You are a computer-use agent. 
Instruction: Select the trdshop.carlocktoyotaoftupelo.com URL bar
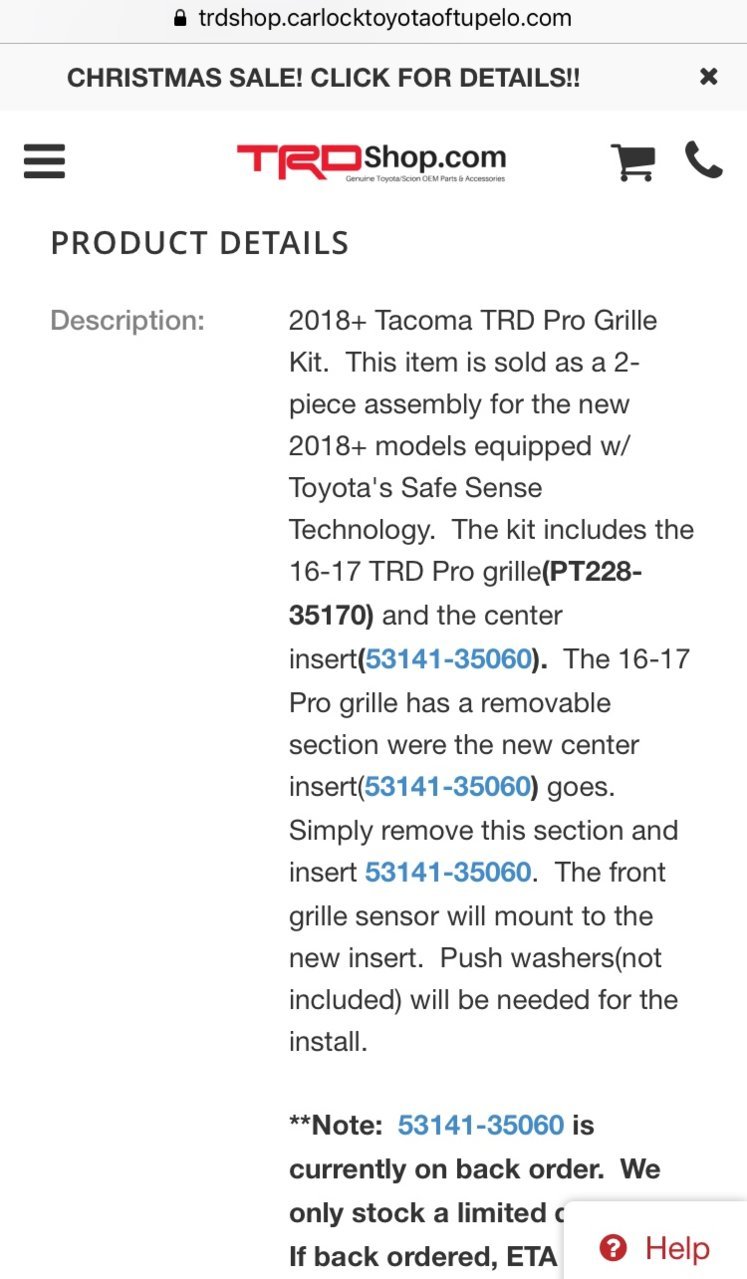[373, 18]
